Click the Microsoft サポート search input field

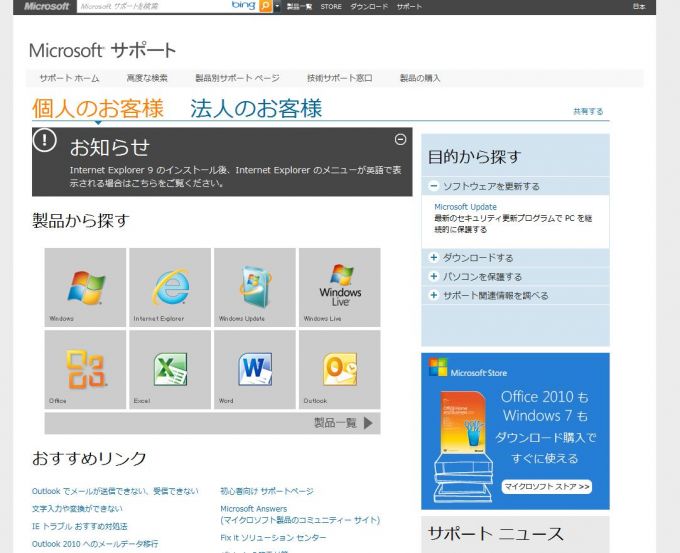(154, 6)
